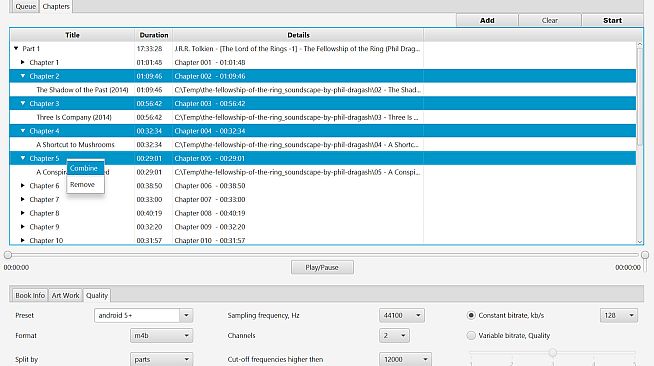Select the Chapter 6 row title
This screenshot has height=366, width=654.
(x=44, y=186)
